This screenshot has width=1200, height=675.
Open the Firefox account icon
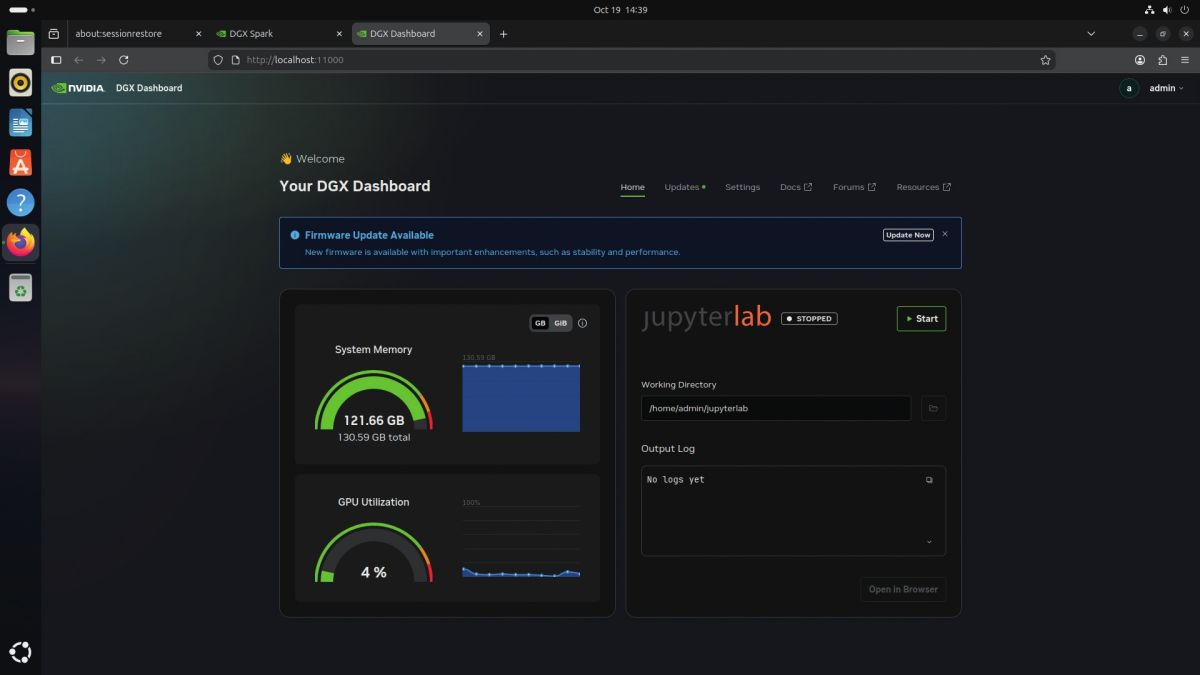point(1139,60)
